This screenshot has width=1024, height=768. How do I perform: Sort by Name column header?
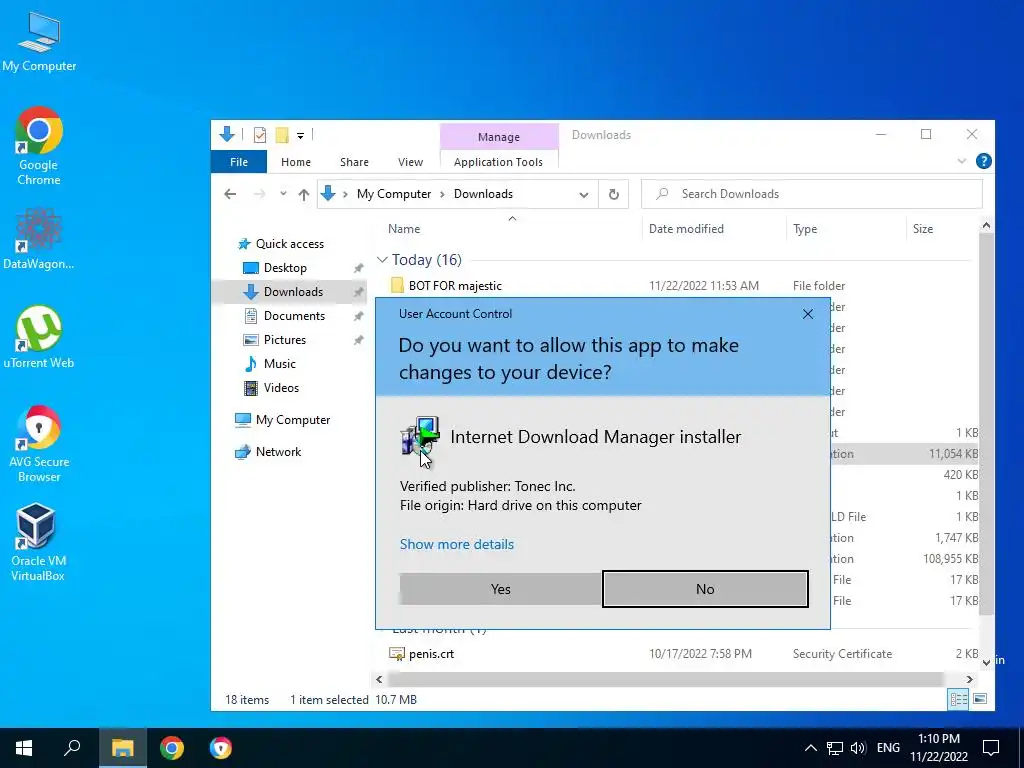(404, 229)
